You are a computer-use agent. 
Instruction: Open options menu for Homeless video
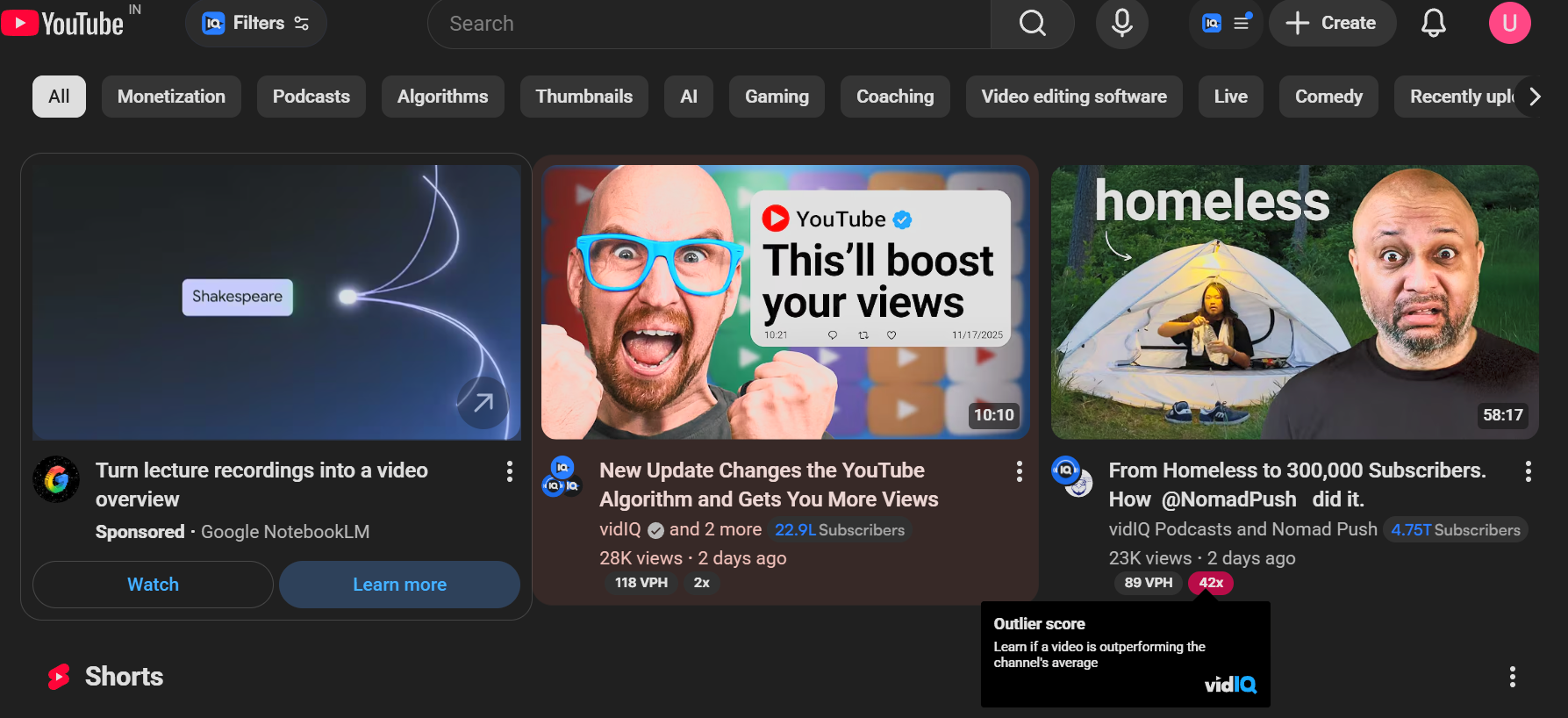tap(1529, 472)
